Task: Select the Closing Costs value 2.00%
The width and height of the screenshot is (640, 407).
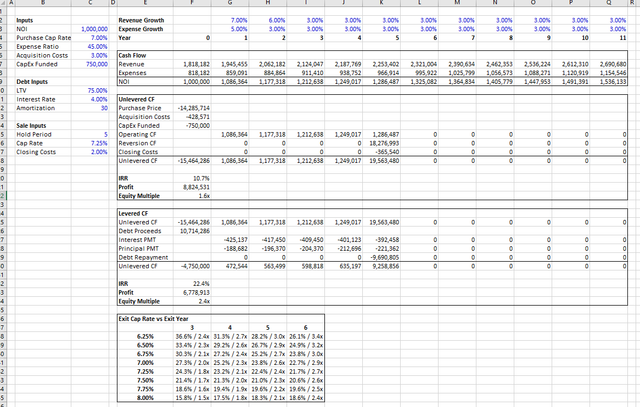Action: 99,152
